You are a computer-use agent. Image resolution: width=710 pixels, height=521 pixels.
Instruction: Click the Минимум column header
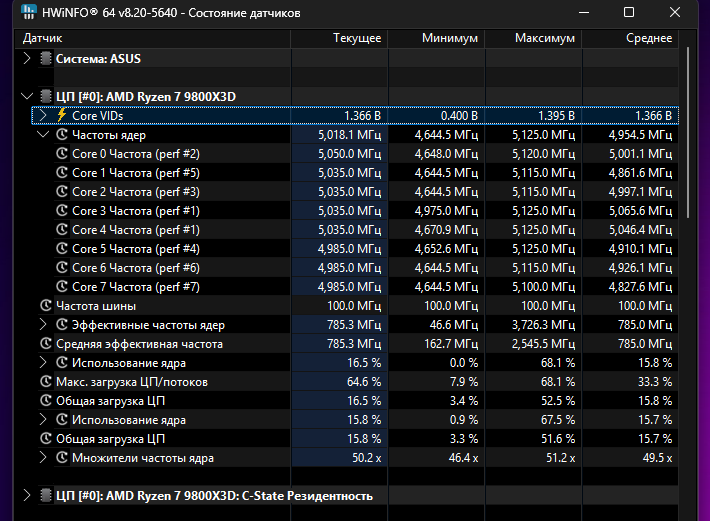click(x=436, y=38)
